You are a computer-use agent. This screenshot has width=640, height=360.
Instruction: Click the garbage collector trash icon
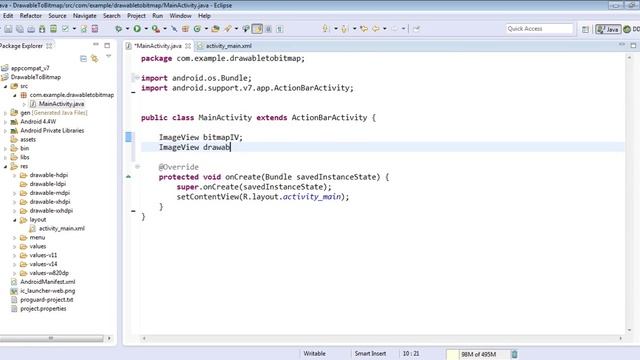(x=514, y=354)
